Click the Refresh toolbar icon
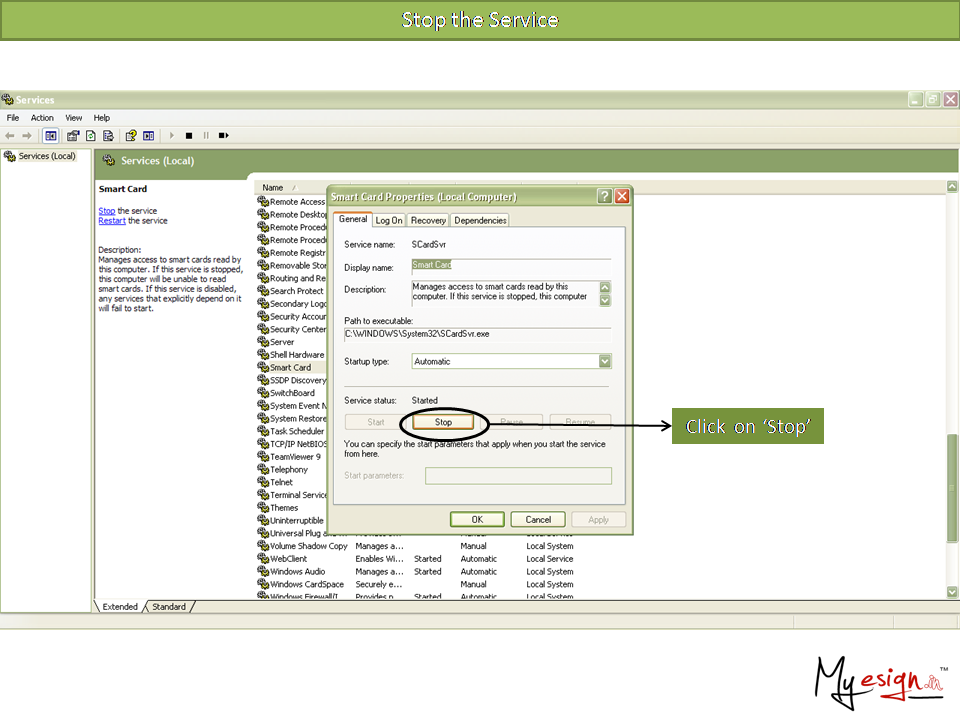Image resolution: width=960 pixels, height=720 pixels. pyautogui.click(x=90, y=135)
